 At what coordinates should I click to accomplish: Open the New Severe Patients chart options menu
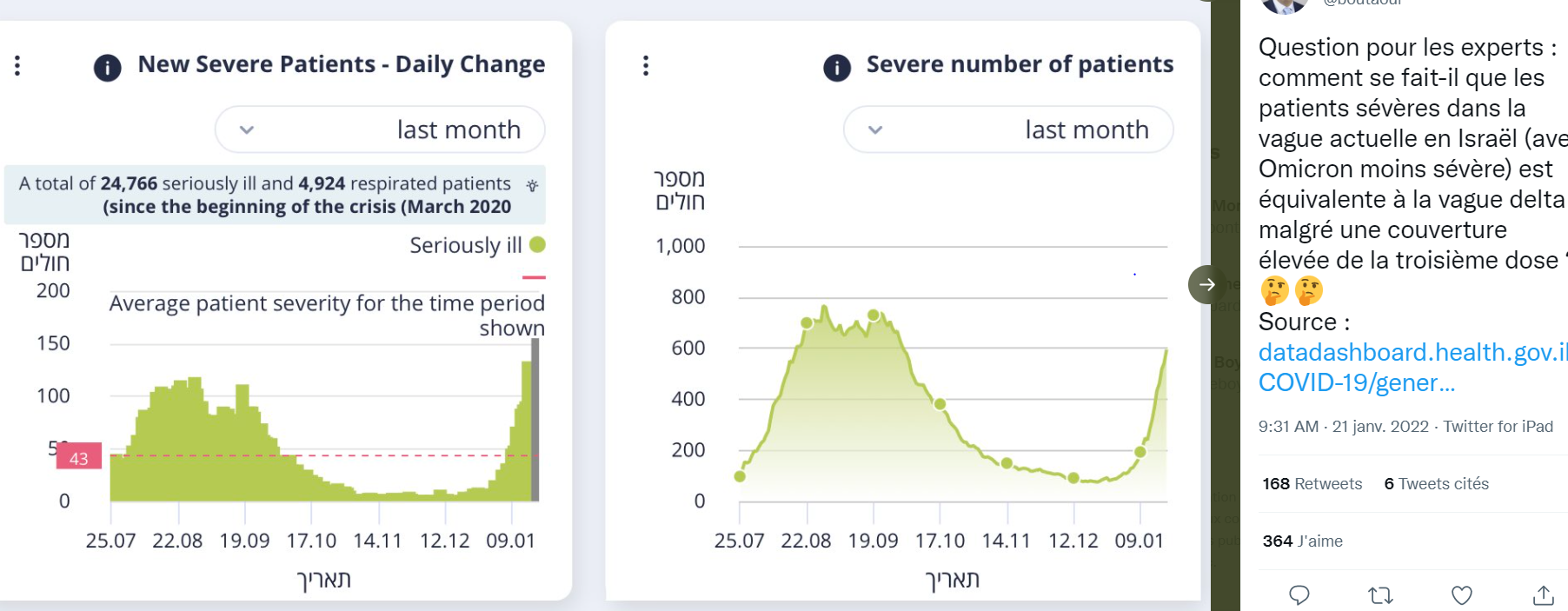(x=17, y=66)
